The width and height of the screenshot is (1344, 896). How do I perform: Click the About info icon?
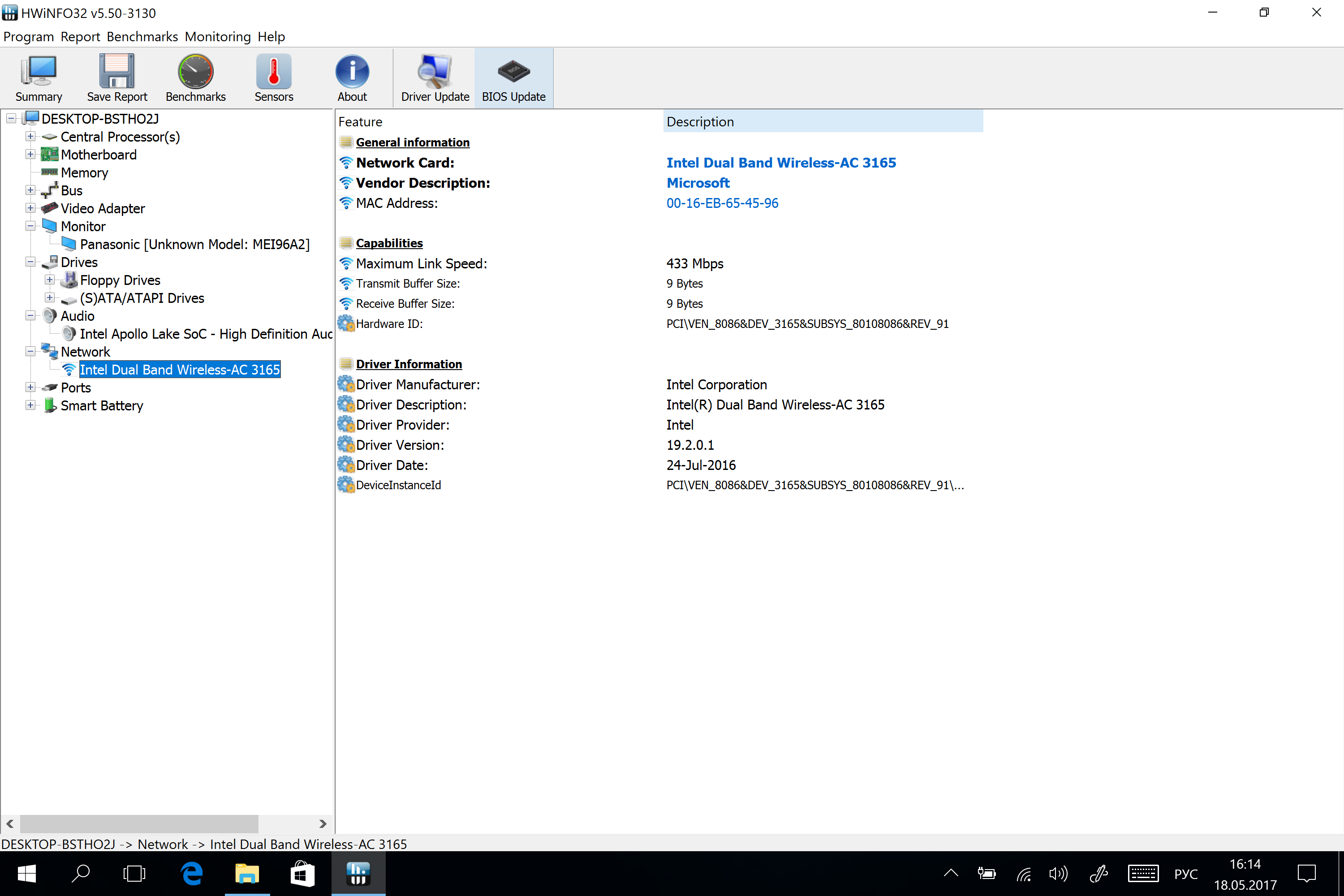point(352,78)
